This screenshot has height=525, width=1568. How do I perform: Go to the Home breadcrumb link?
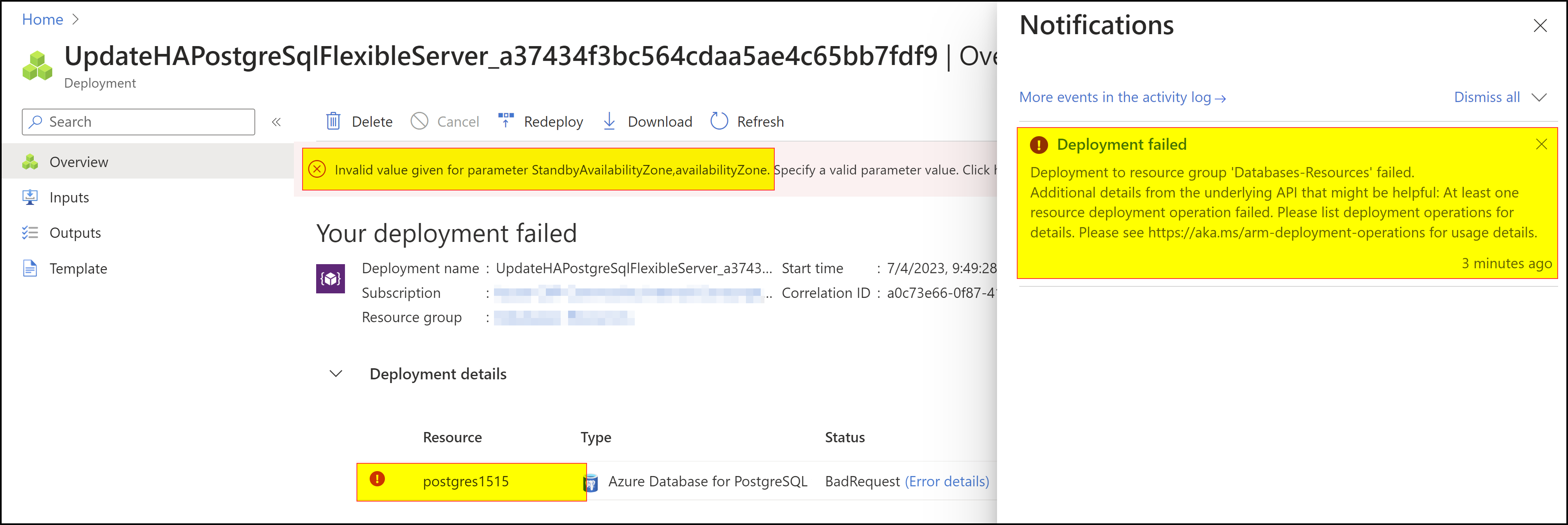point(43,19)
